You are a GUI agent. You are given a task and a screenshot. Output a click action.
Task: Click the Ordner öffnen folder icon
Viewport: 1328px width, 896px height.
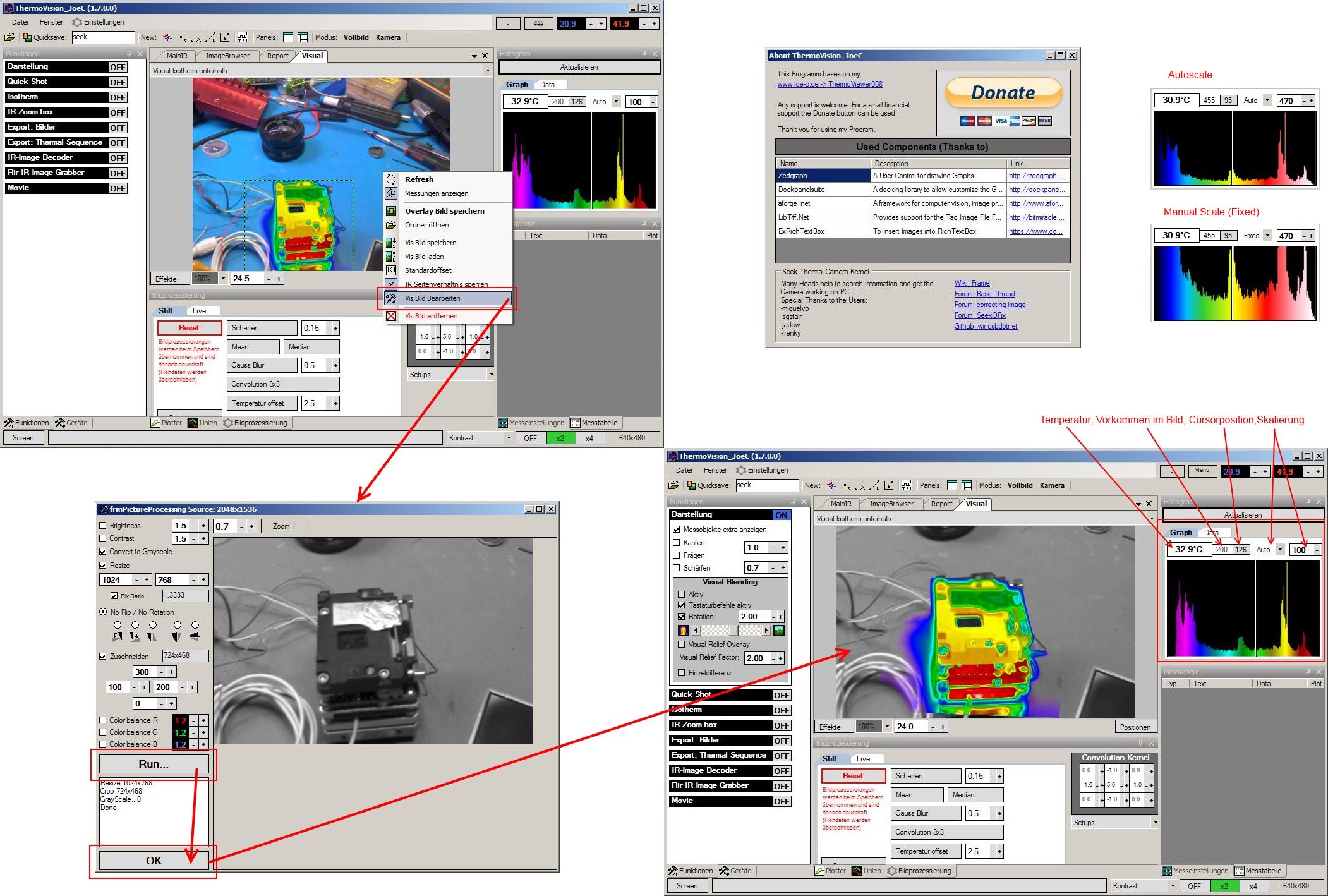tap(391, 225)
